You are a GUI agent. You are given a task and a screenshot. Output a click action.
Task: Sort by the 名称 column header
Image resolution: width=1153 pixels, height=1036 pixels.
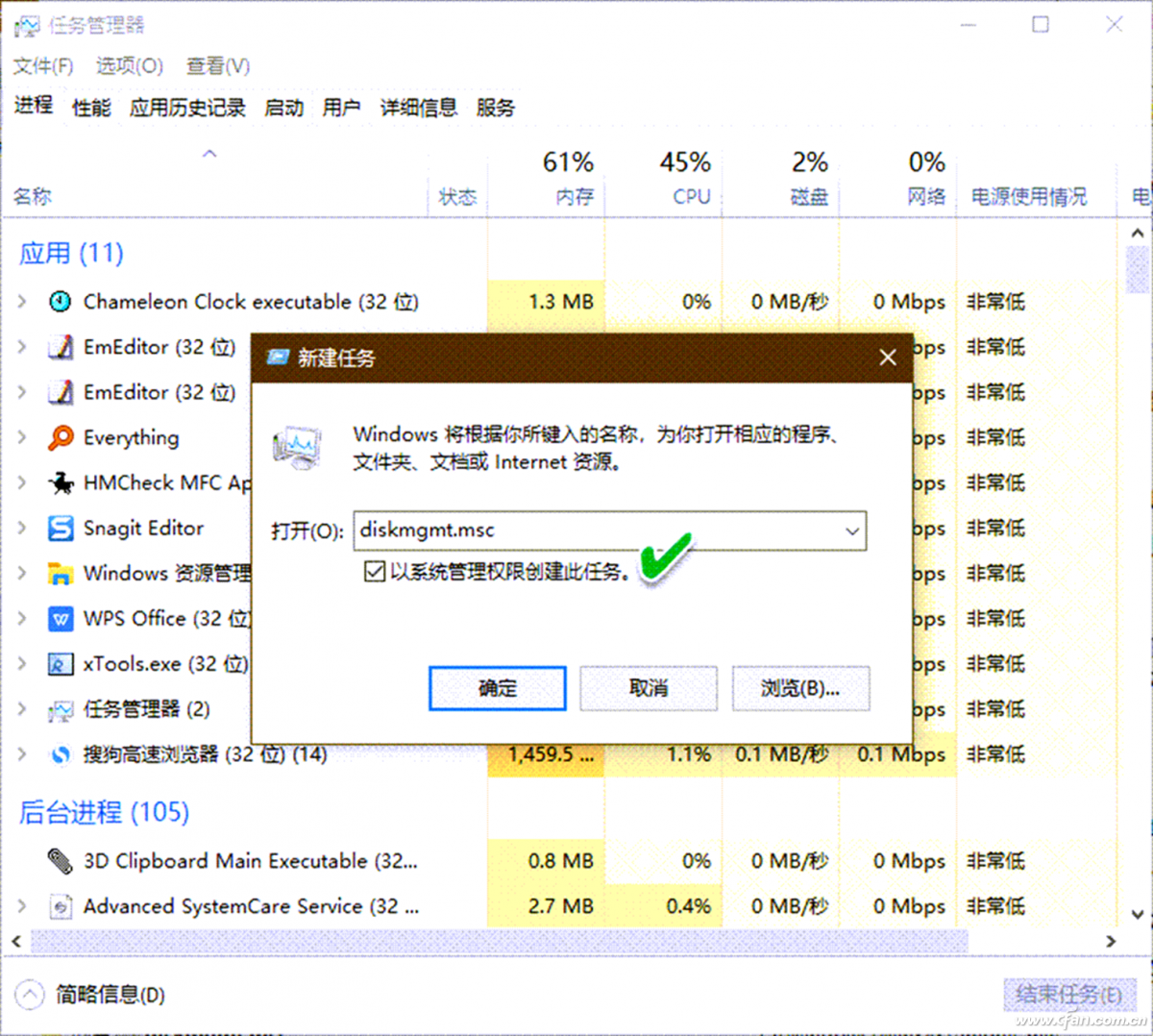coord(32,197)
